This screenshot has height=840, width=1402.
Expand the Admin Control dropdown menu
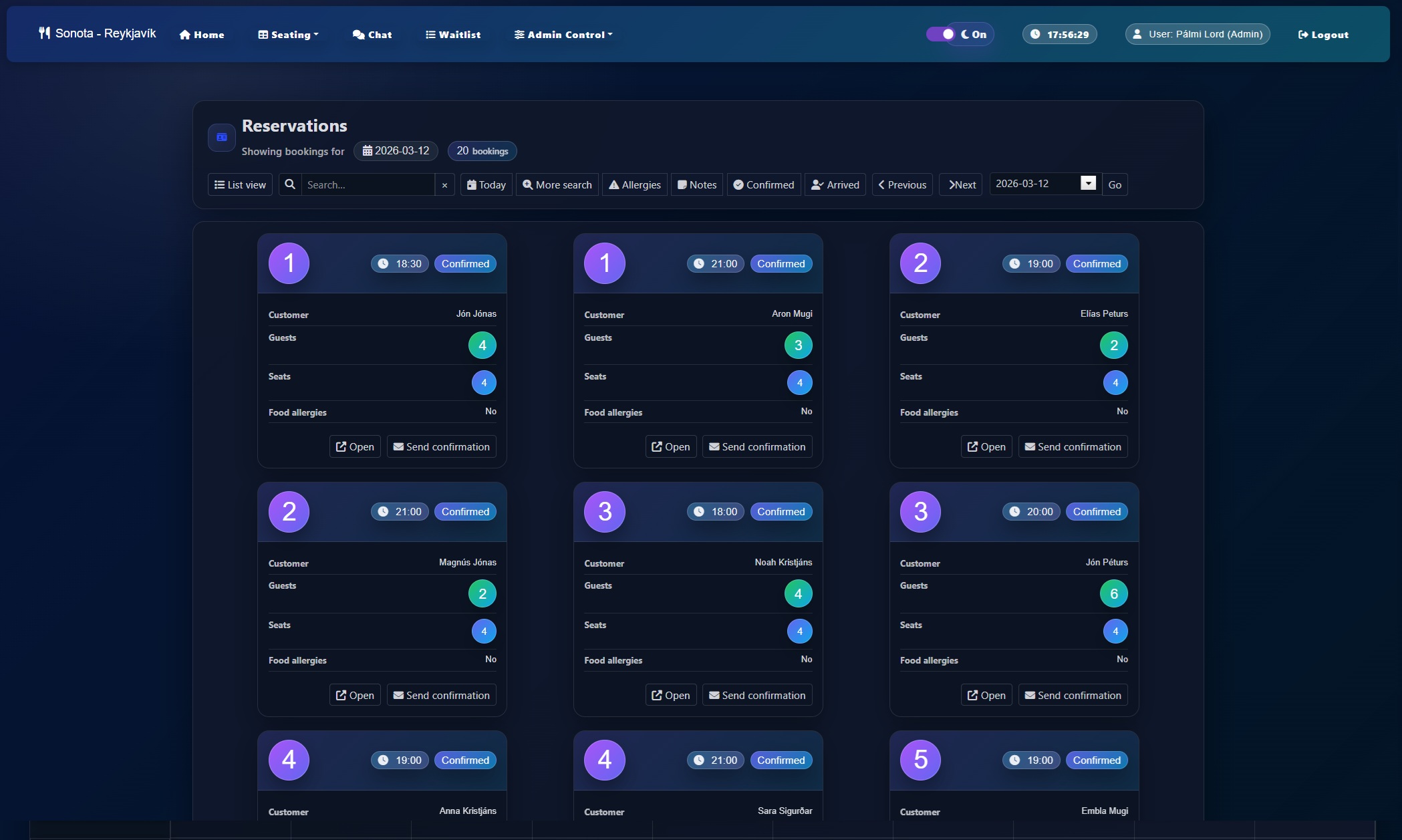tap(563, 35)
